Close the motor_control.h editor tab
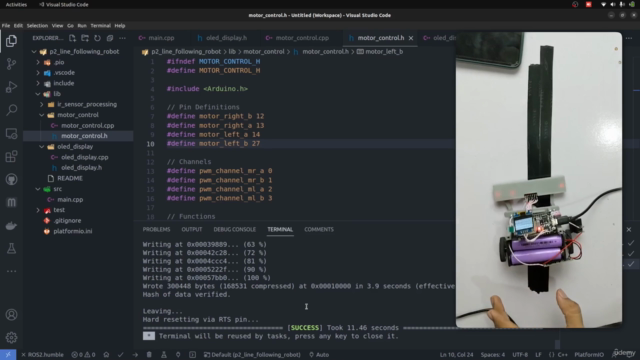This screenshot has height=360, width=640. click(x=411, y=38)
